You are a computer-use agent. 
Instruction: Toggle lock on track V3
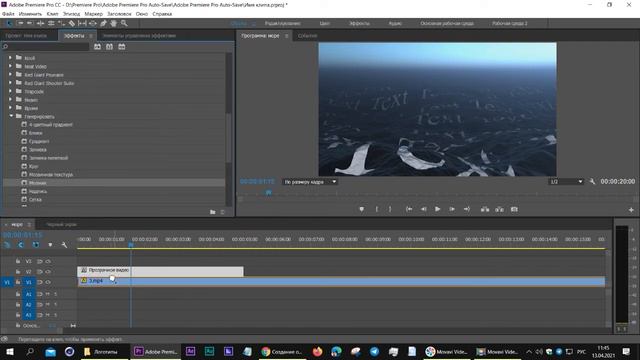18,261
